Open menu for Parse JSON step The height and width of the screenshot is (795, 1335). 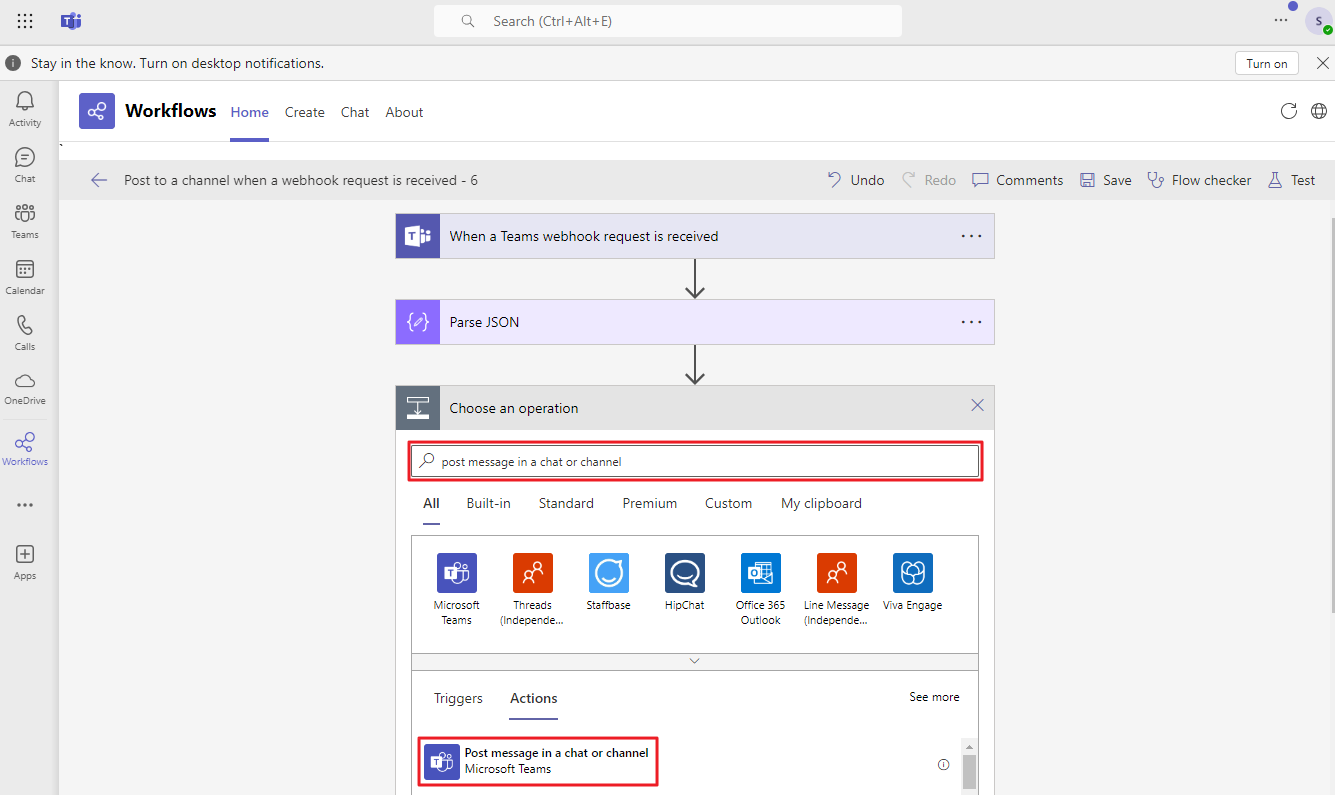click(x=971, y=322)
